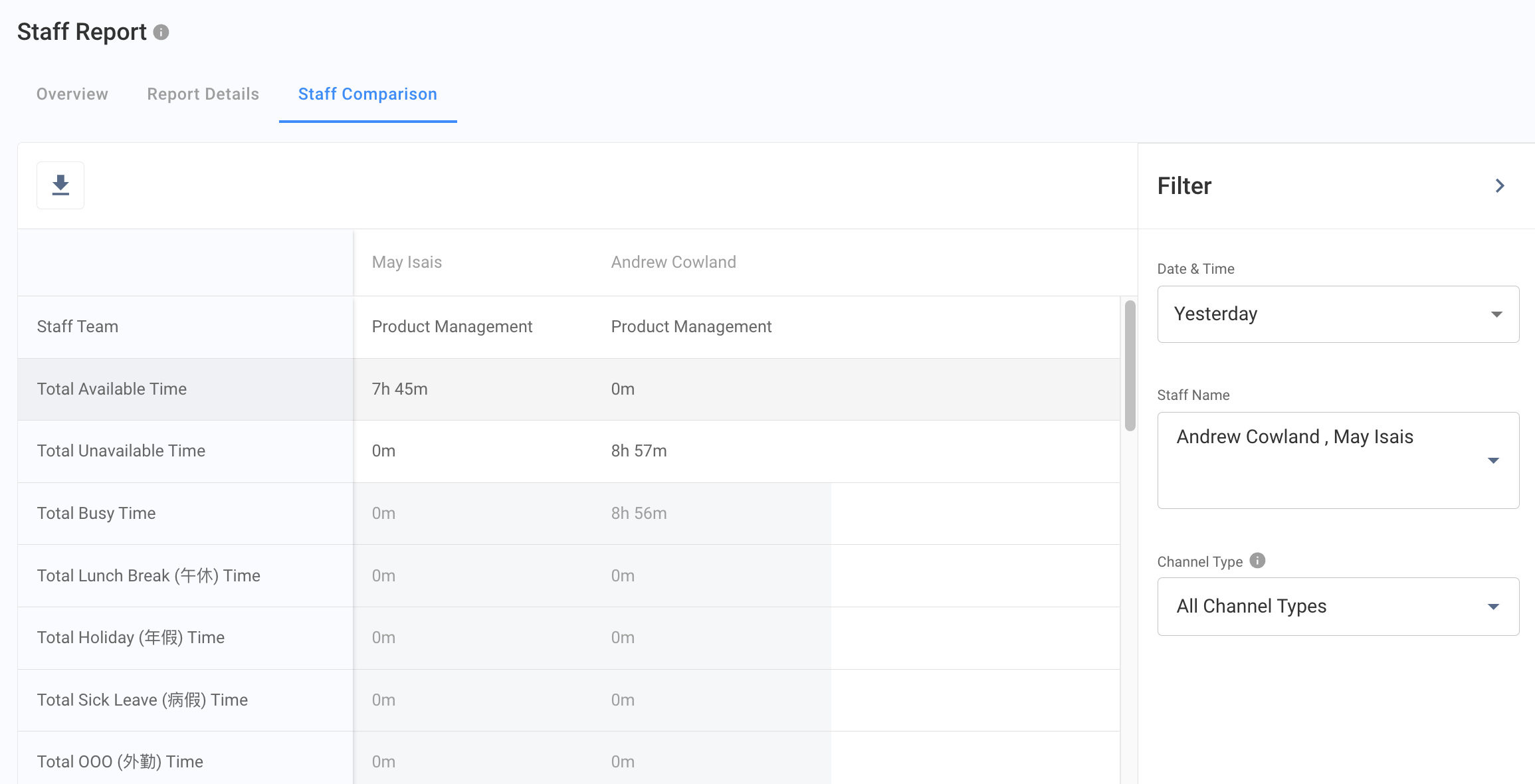Open the Staff Name dropdown

(x=1338, y=460)
